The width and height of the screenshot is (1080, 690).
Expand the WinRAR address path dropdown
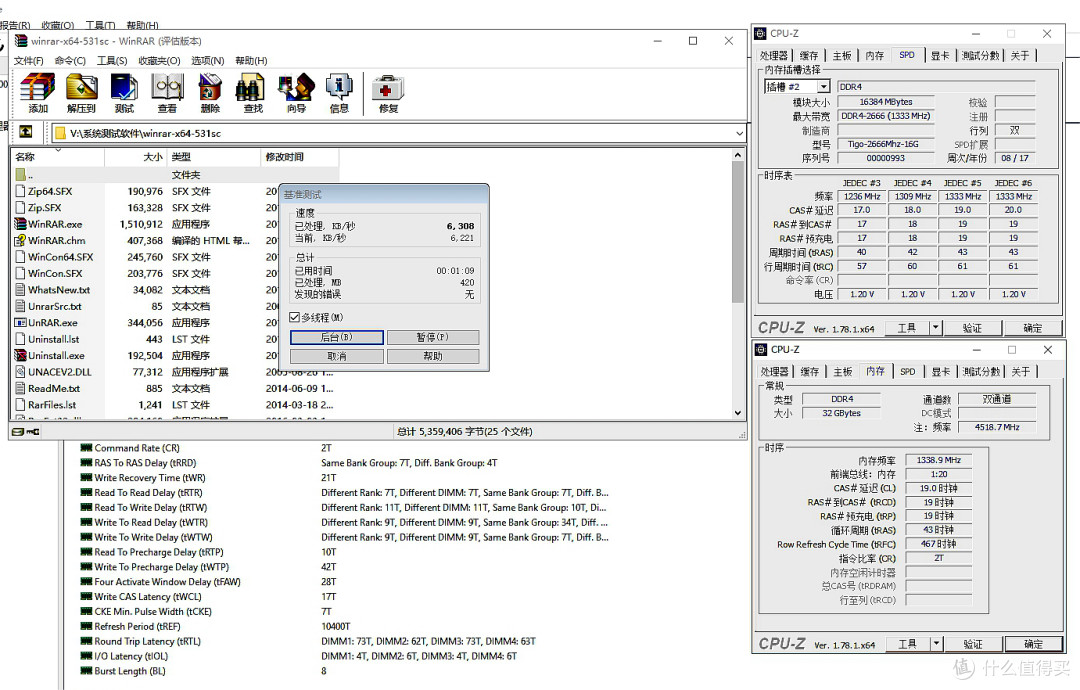point(739,133)
